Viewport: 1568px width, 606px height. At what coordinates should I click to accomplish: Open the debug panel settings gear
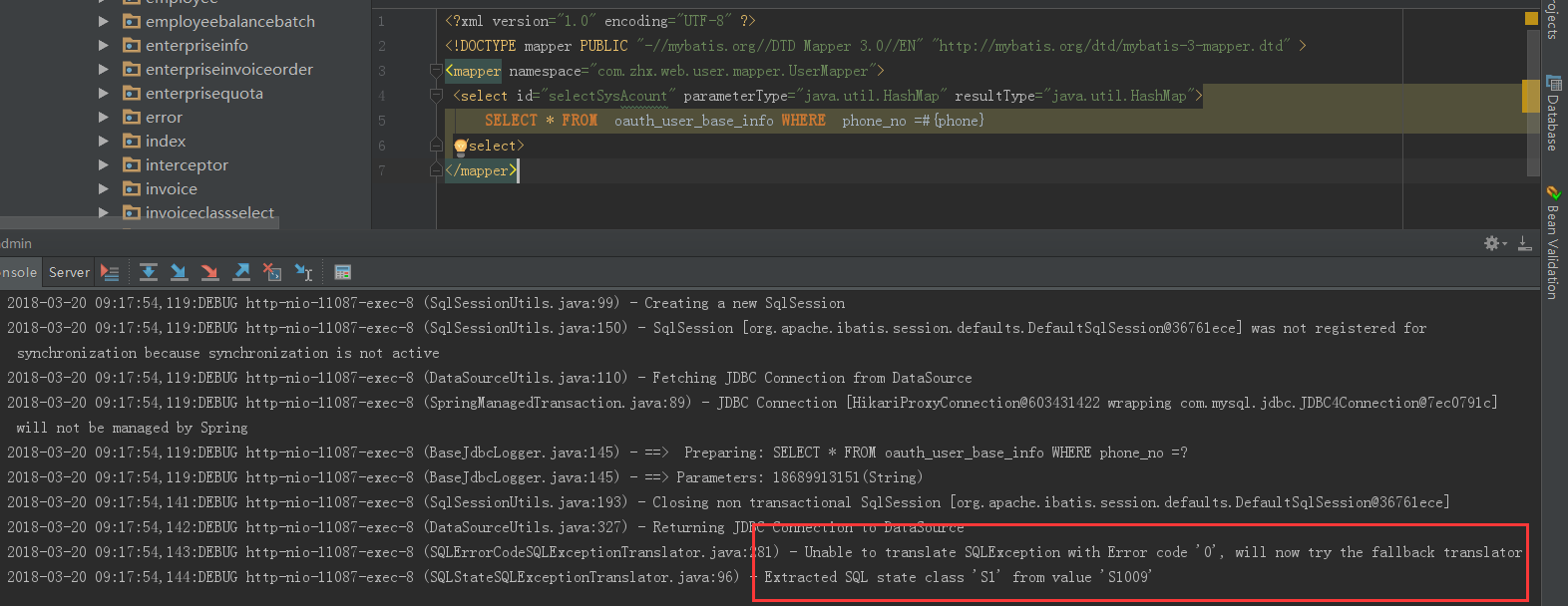tap(1494, 243)
